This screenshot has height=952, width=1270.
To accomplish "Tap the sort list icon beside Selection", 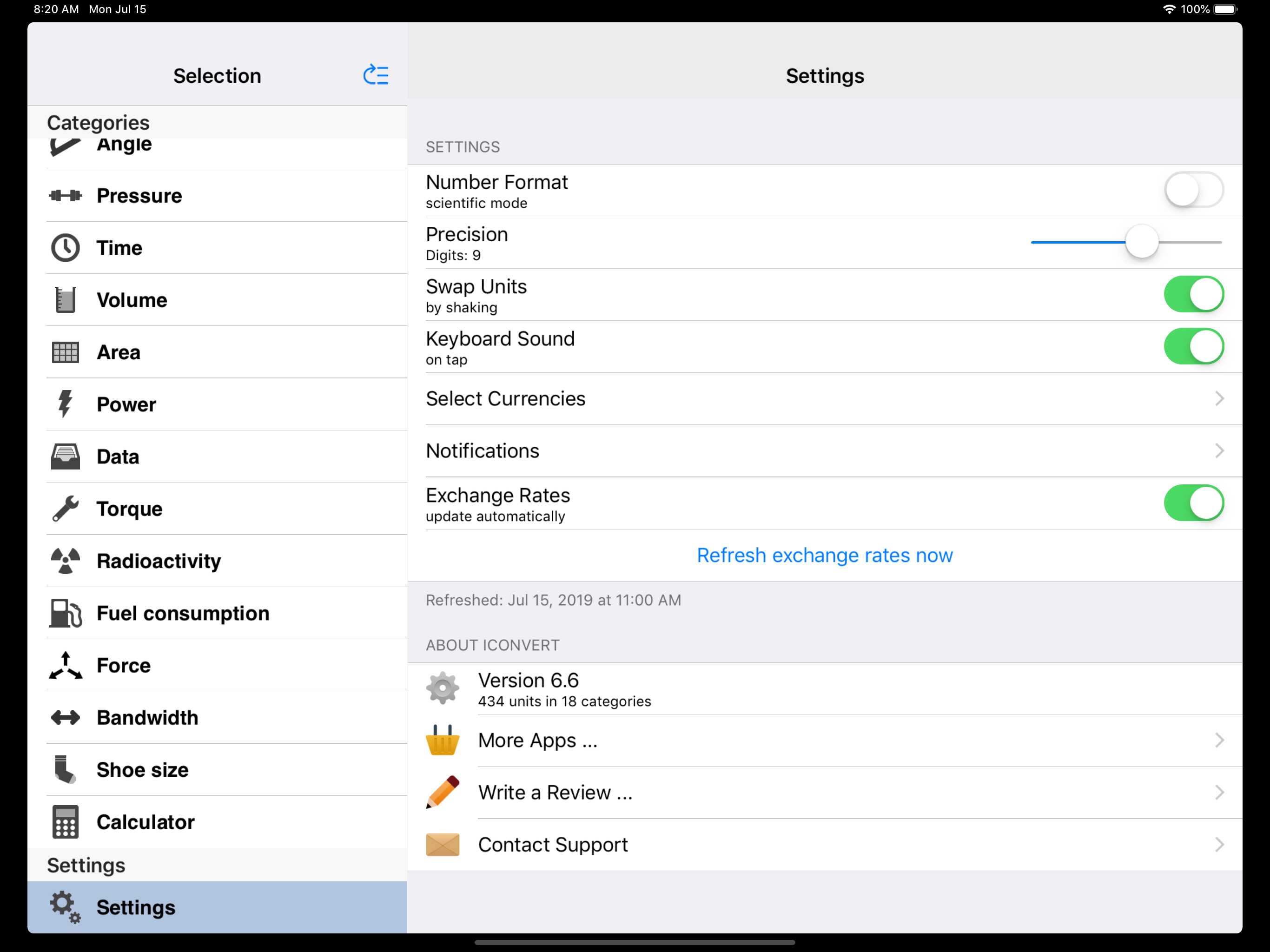I will (376, 75).
